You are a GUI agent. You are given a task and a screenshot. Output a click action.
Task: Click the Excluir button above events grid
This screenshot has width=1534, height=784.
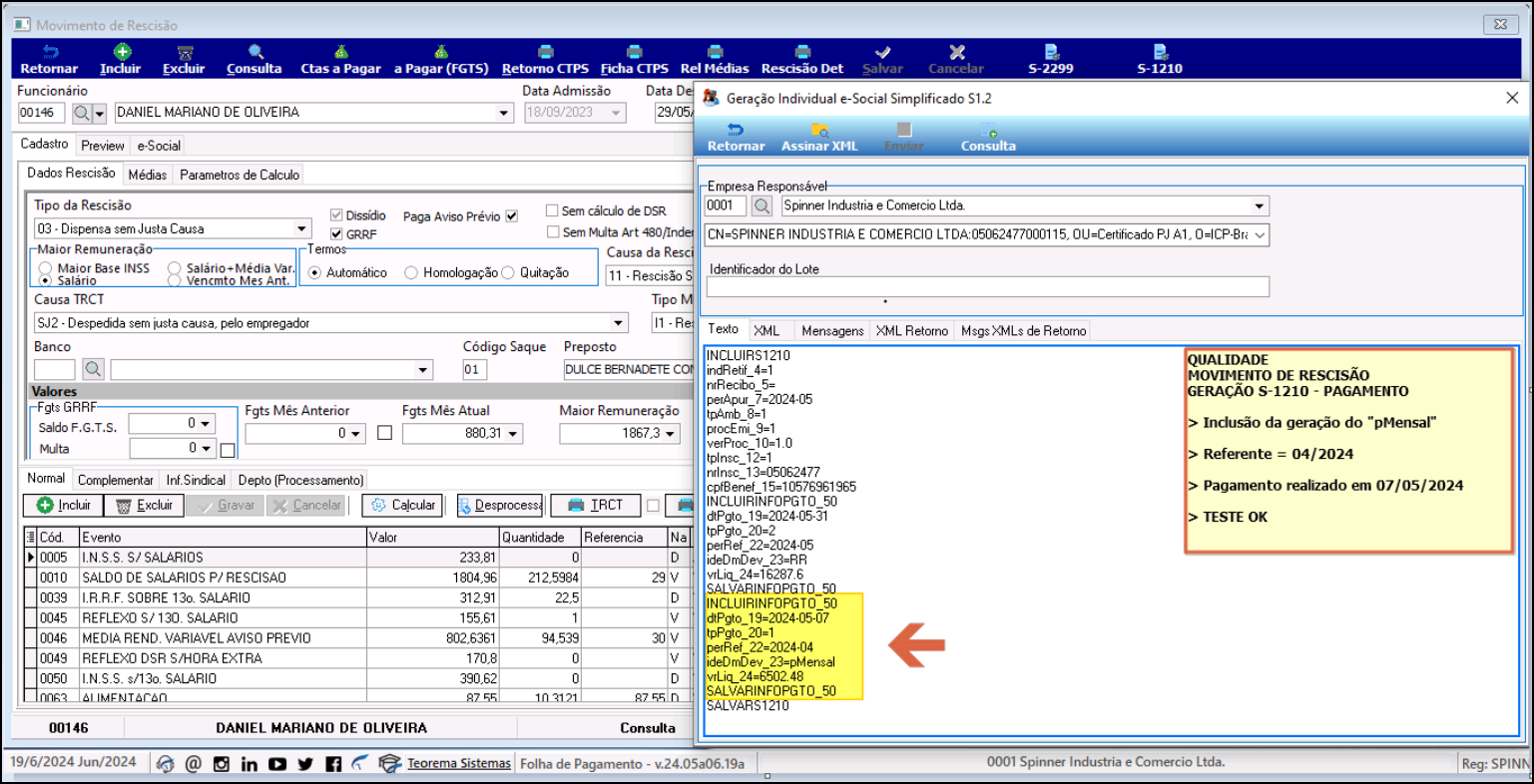click(x=145, y=506)
